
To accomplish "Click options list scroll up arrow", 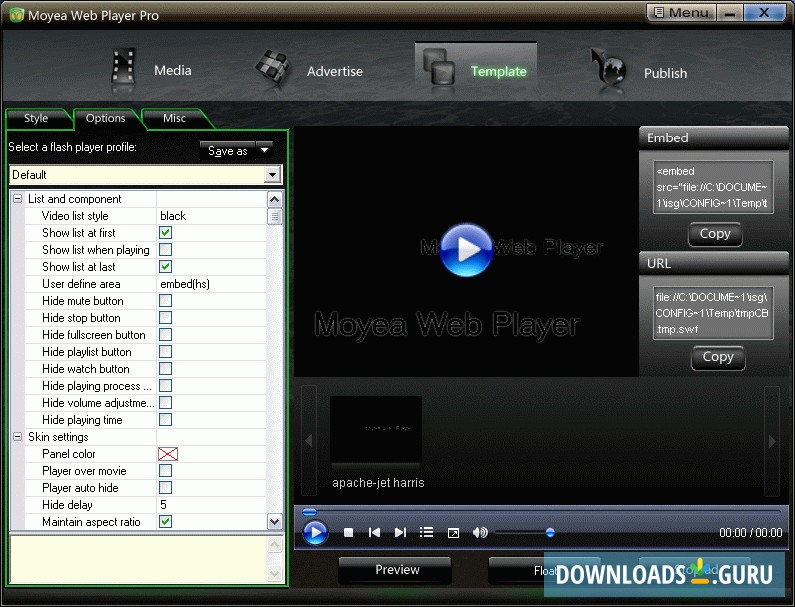I will coord(274,199).
